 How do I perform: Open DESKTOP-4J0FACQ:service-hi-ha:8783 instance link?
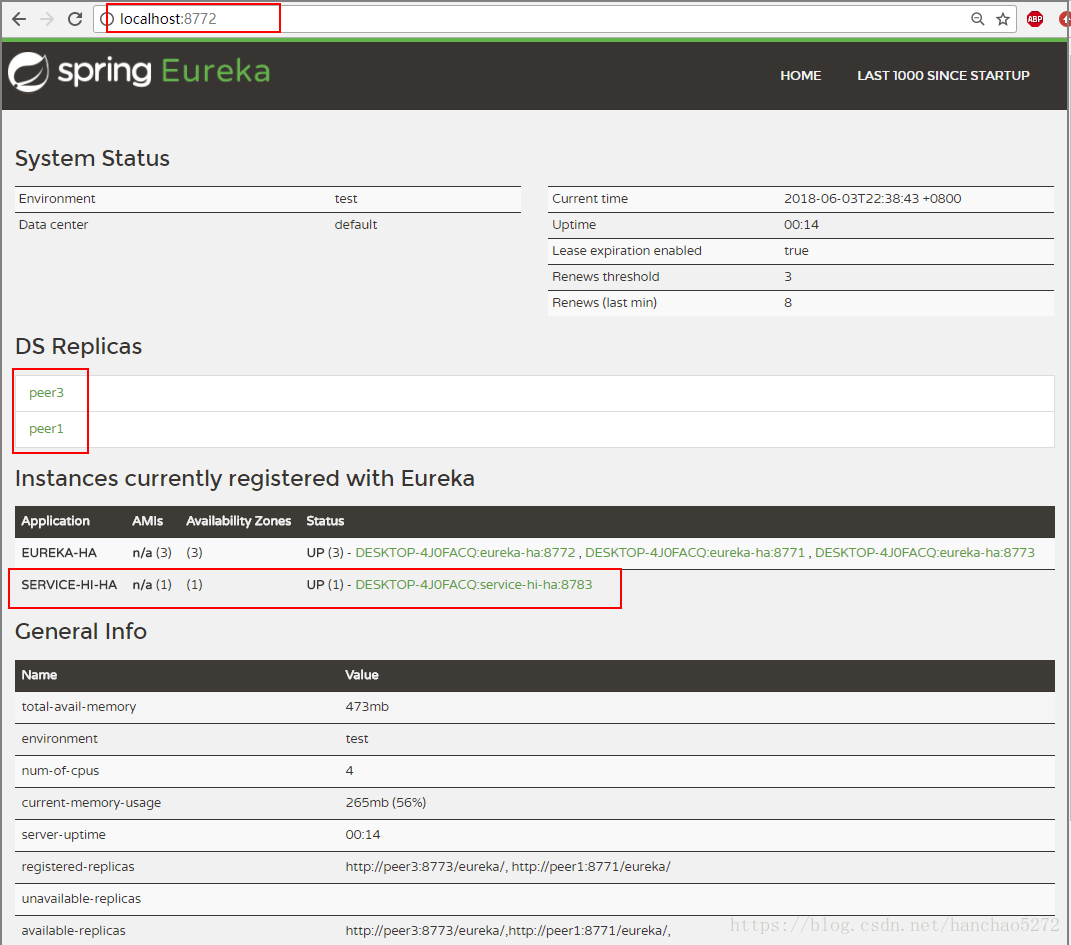click(473, 584)
